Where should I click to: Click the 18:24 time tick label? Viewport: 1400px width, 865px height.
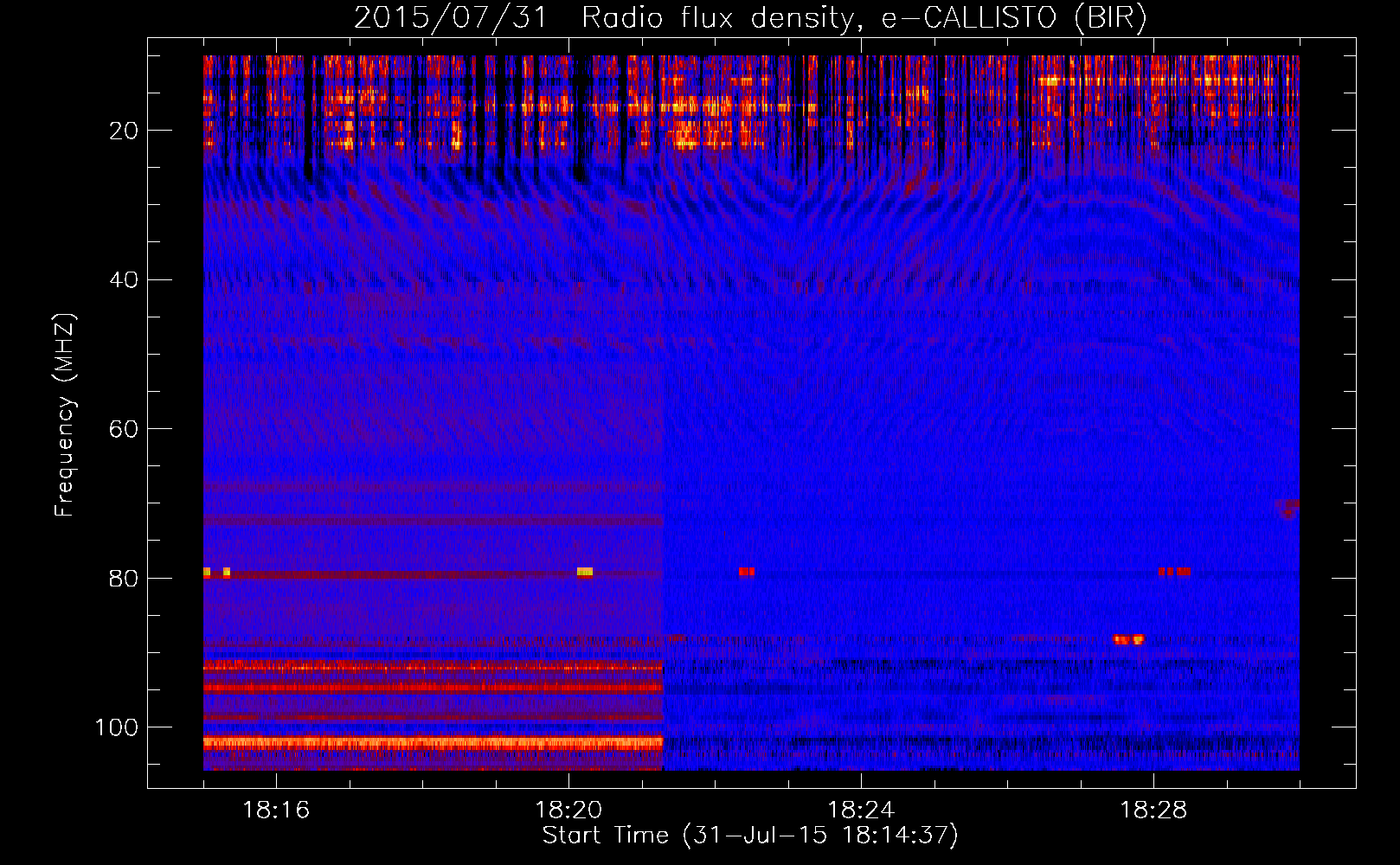pos(861,811)
